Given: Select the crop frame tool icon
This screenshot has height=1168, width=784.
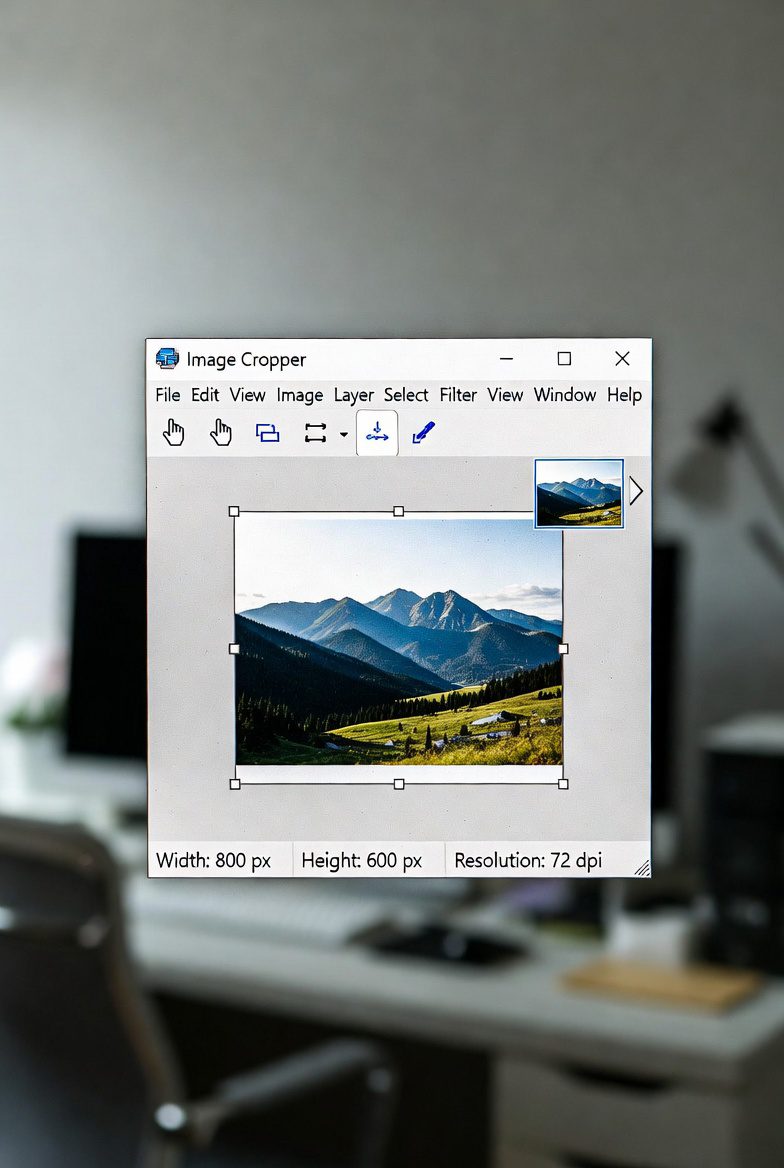Looking at the screenshot, I should pyautogui.click(x=315, y=433).
